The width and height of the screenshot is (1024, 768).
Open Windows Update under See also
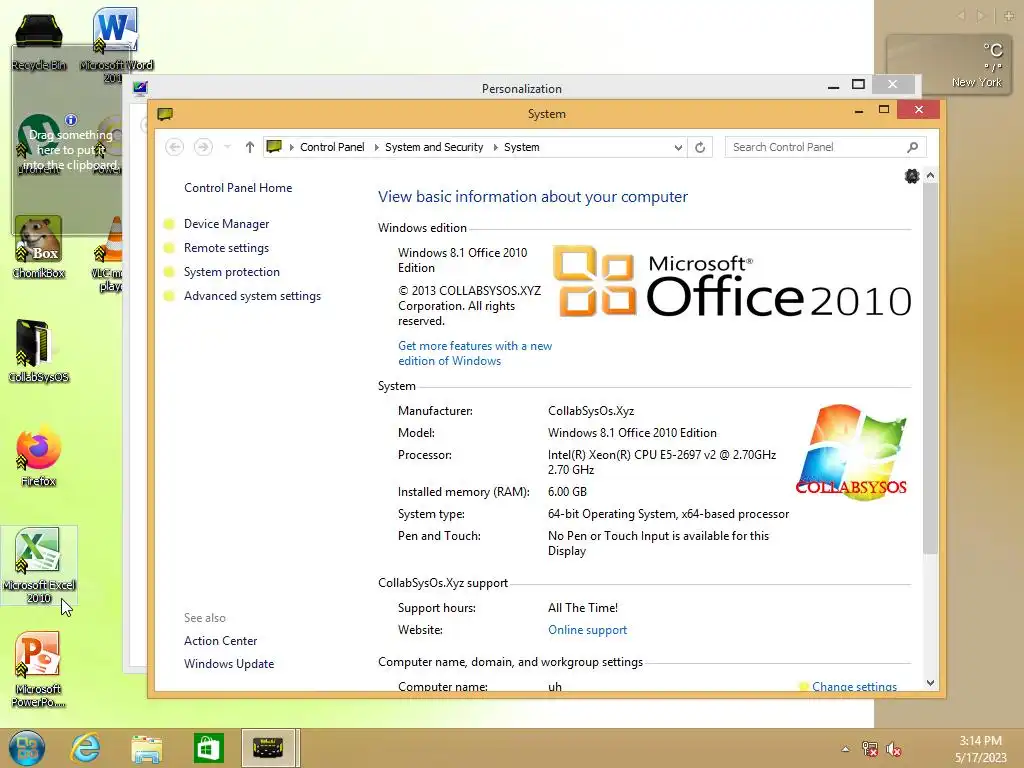[x=229, y=664]
